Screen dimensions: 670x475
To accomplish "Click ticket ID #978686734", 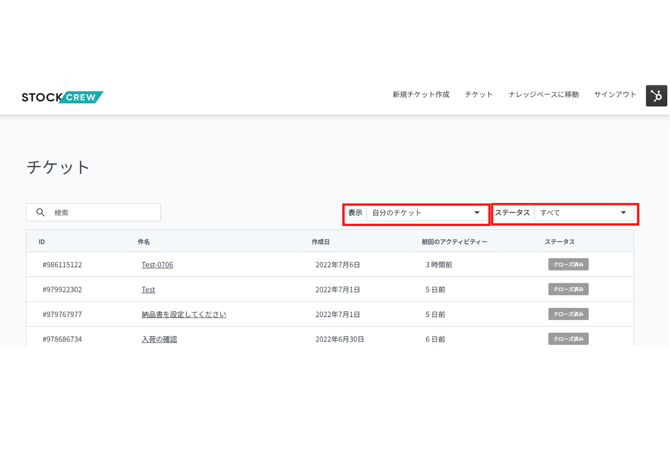I will point(62,339).
